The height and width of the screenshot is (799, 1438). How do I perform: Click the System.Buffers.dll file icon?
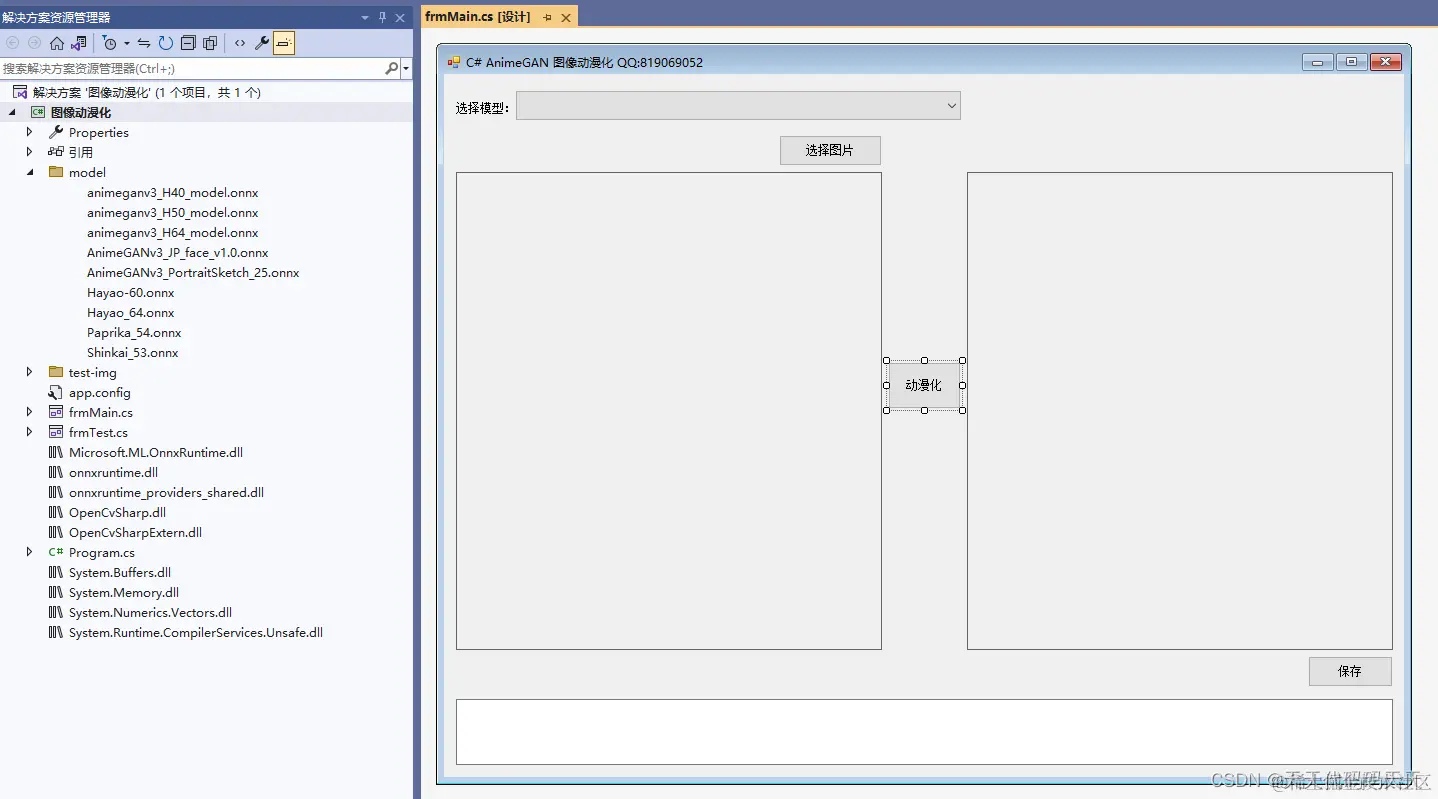(x=56, y=572)
